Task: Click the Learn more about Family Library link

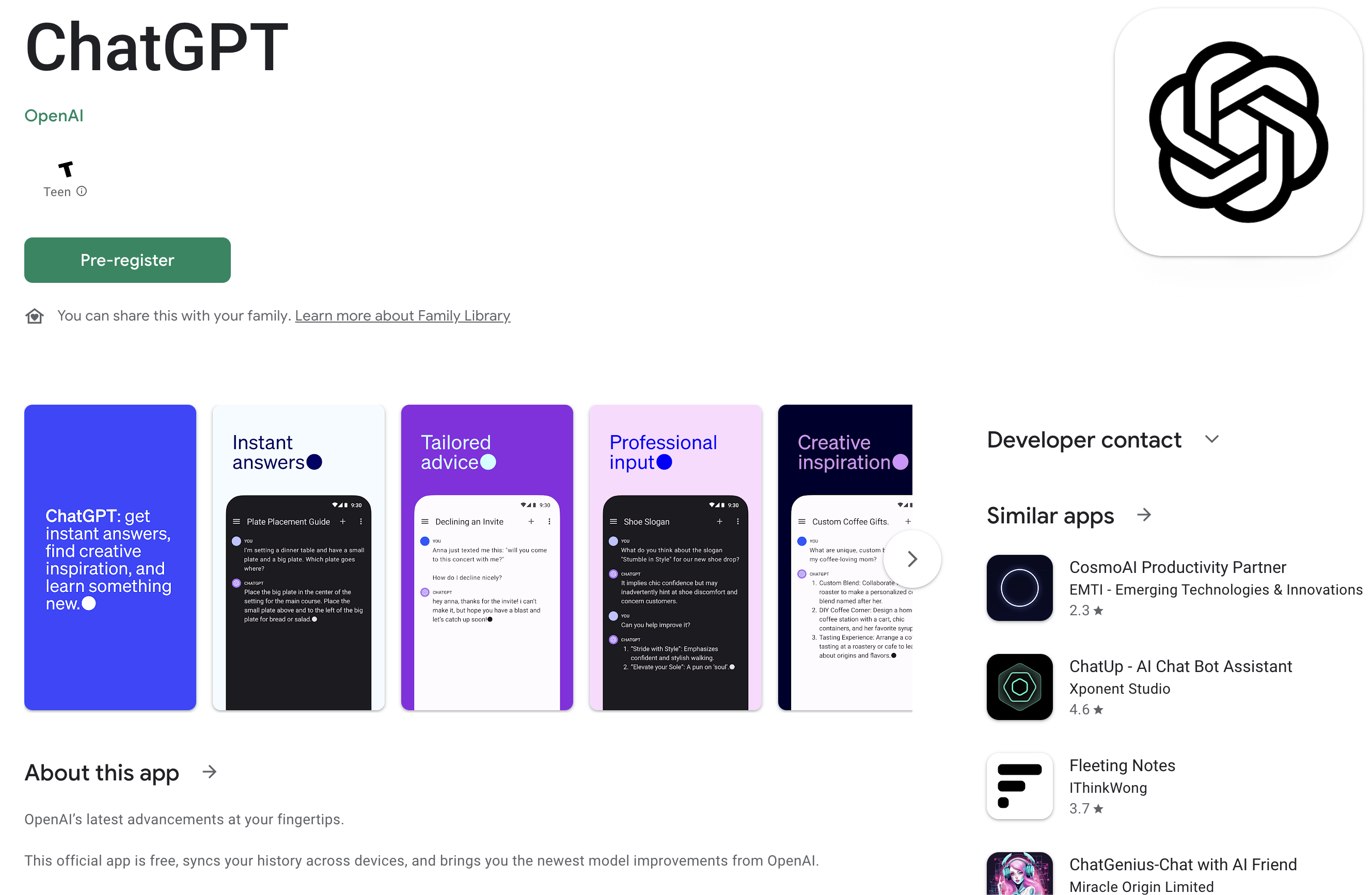Action: pos(403,316)
